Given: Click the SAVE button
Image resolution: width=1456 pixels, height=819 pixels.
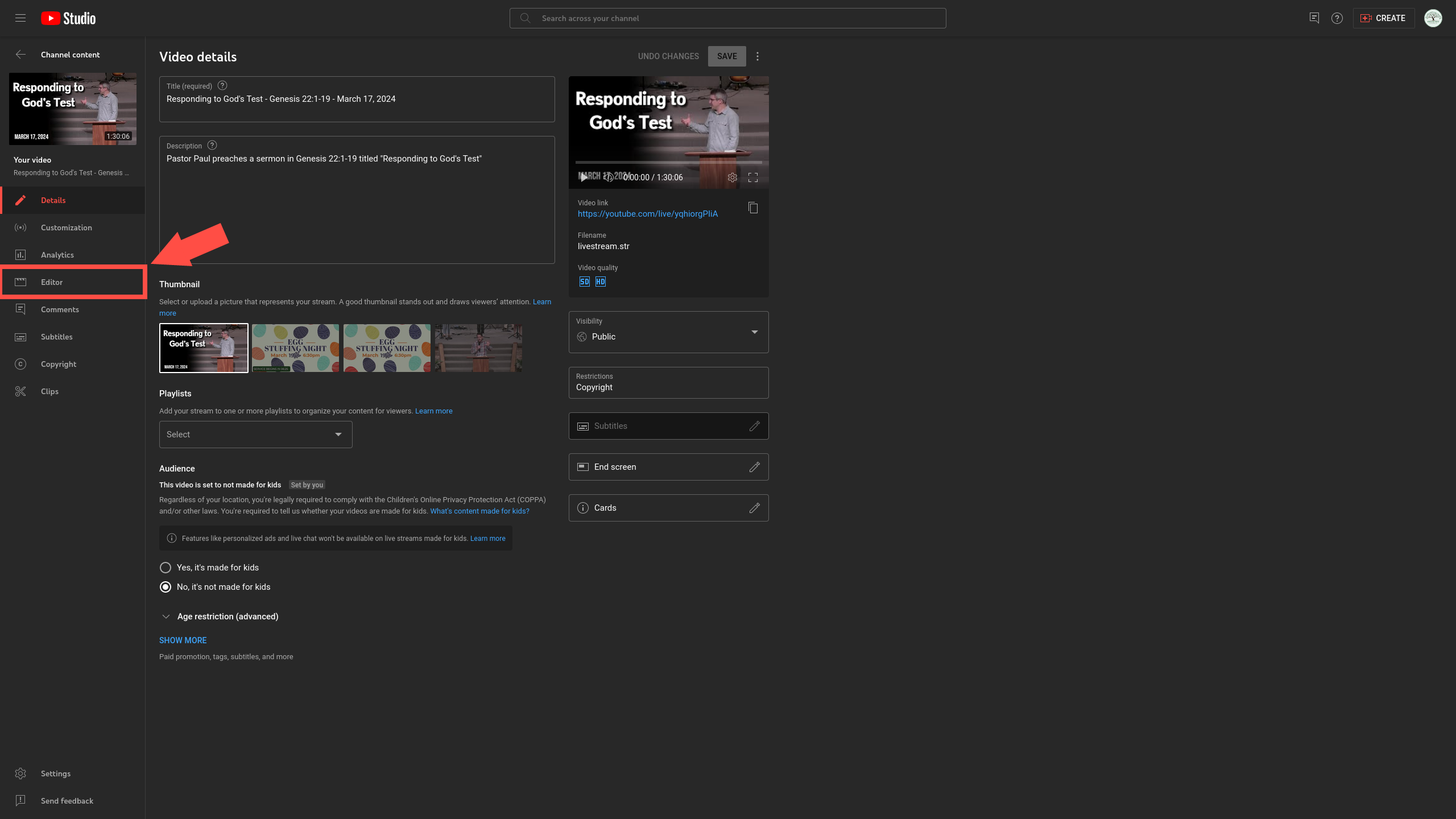Looking at the screenshot, I should 726,56.
